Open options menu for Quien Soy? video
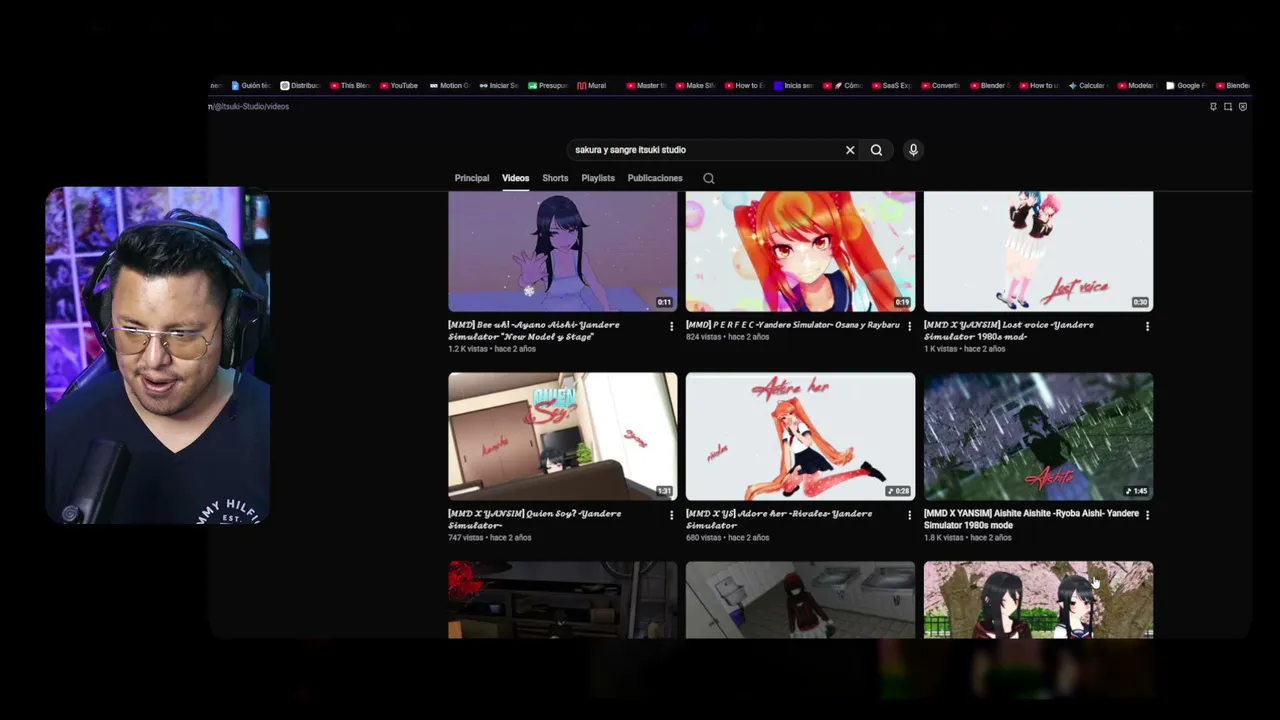1280x720 pixels. click(671, 515)
